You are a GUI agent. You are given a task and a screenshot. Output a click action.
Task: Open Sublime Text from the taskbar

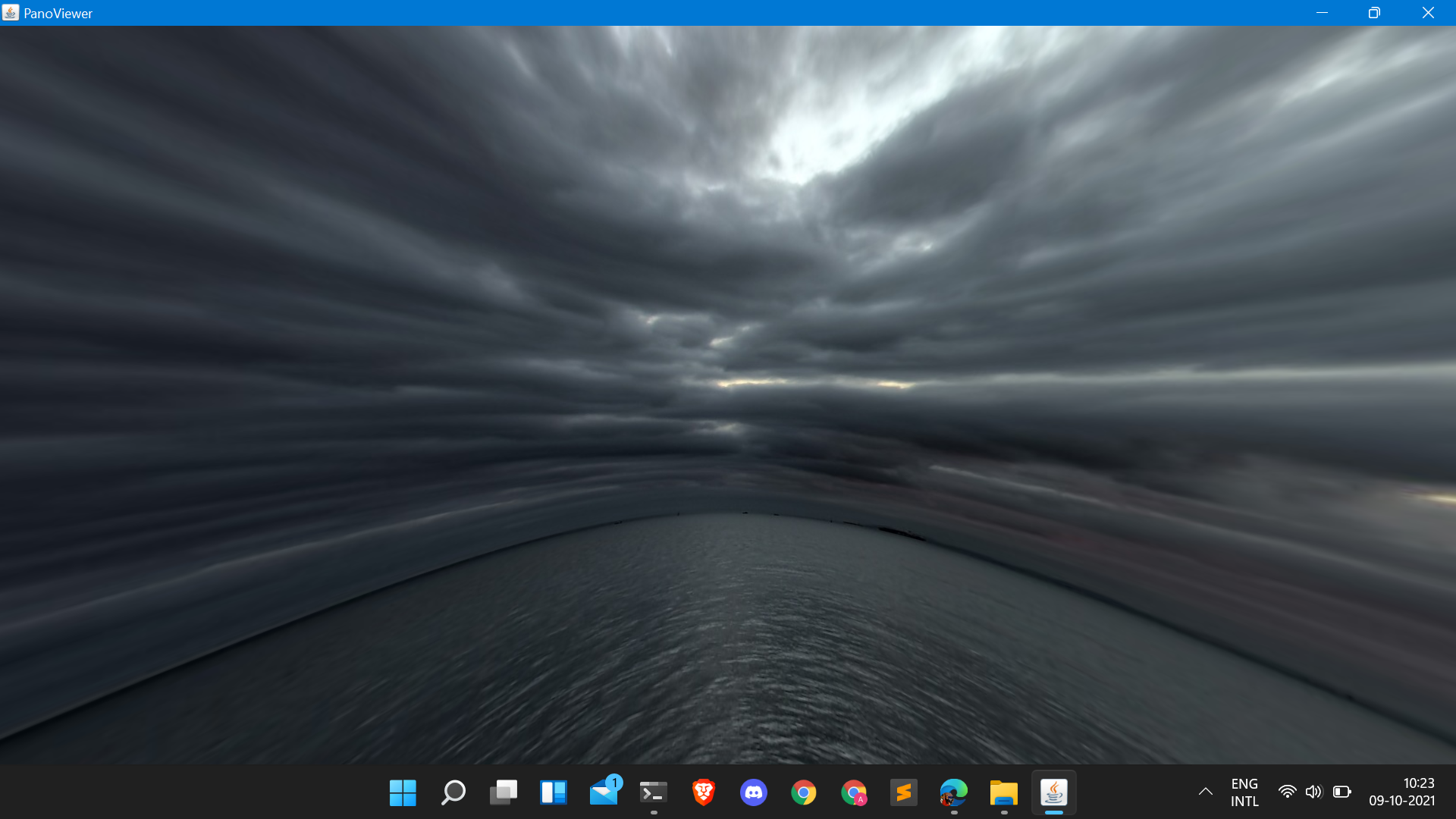(905, 792)
